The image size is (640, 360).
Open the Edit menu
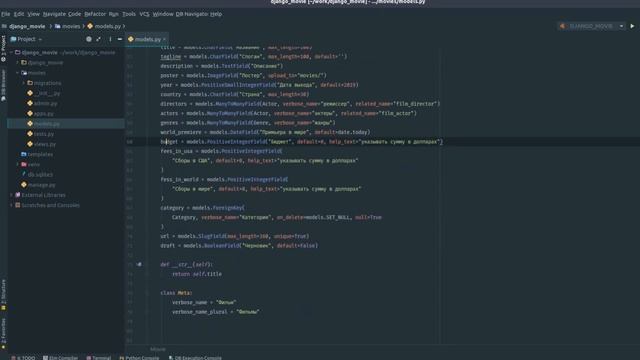coord(19,14)
